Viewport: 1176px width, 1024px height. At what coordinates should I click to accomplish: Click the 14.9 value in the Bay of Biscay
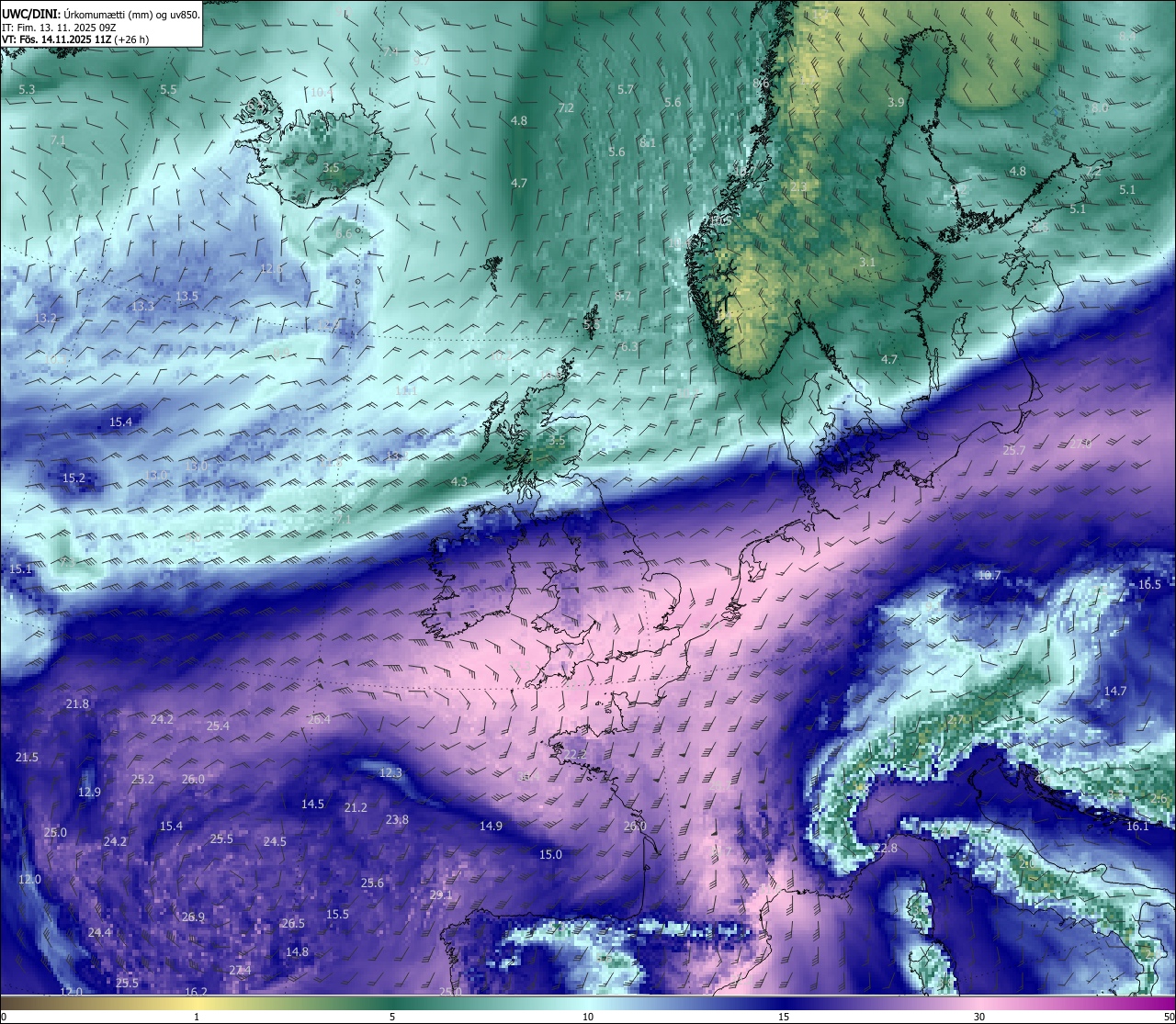point(491,826)
